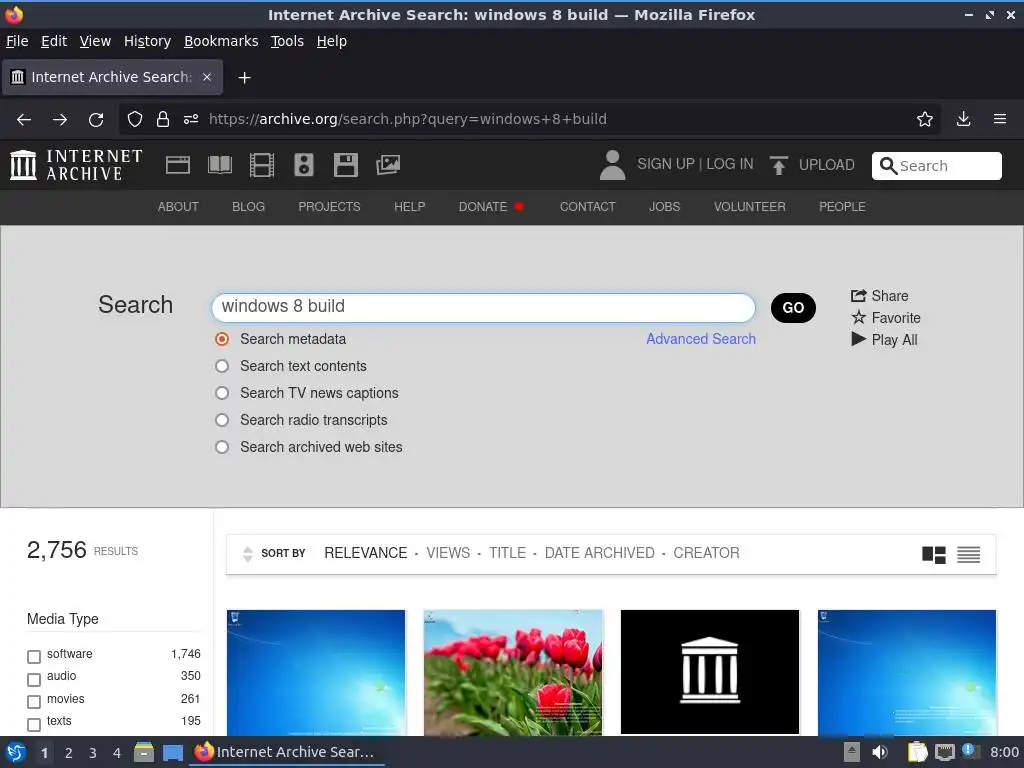Click the Internet Archive logo
The height and width of the screenshot is (768, 1024).
76,165
